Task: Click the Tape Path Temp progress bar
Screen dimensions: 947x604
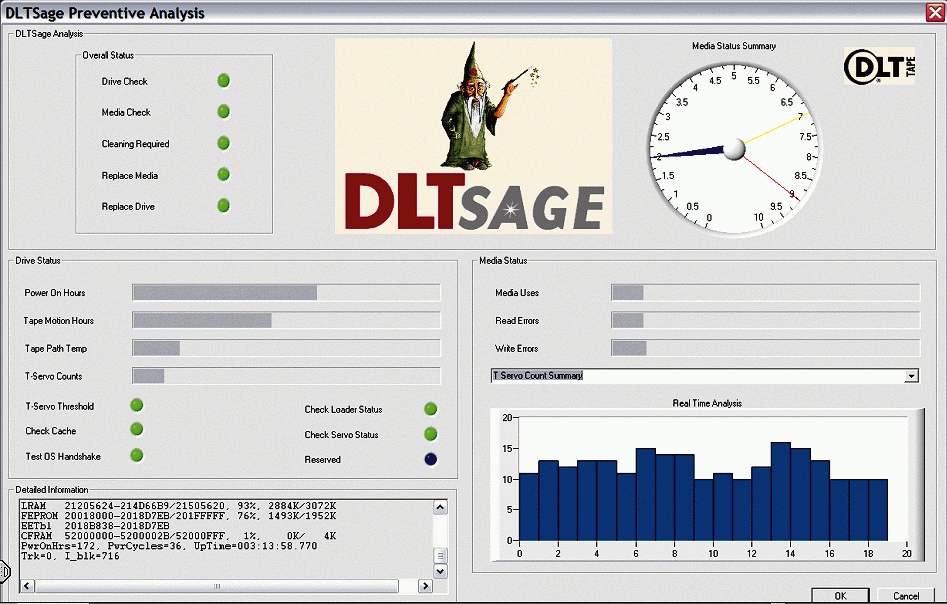Action: (x=286, y=348)
